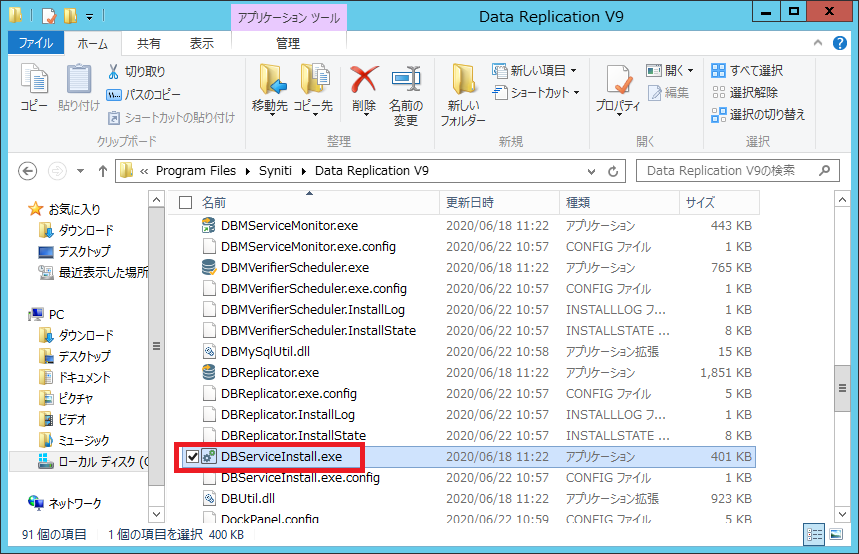Screen dimensions: 859x554
Task: Click Select all (すべて選択)
Action: [x=747, y=71]
